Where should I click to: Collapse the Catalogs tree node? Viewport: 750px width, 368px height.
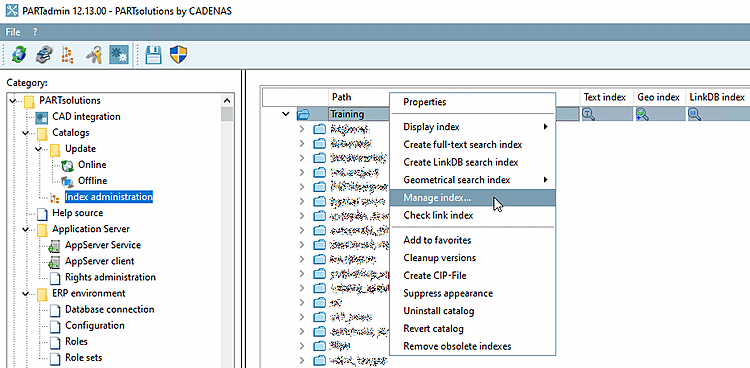26,133
